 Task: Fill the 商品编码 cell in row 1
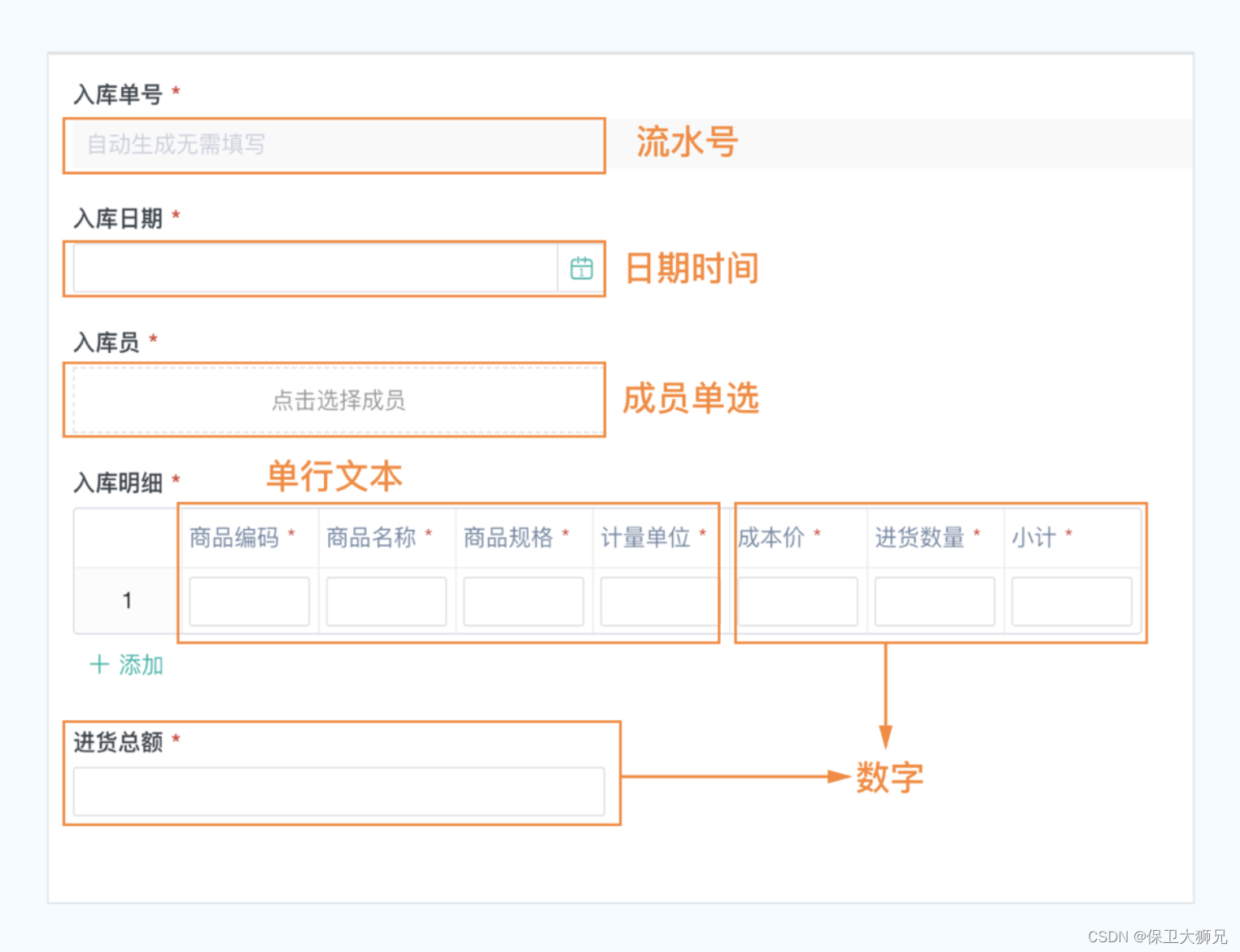tap(249, 601)
